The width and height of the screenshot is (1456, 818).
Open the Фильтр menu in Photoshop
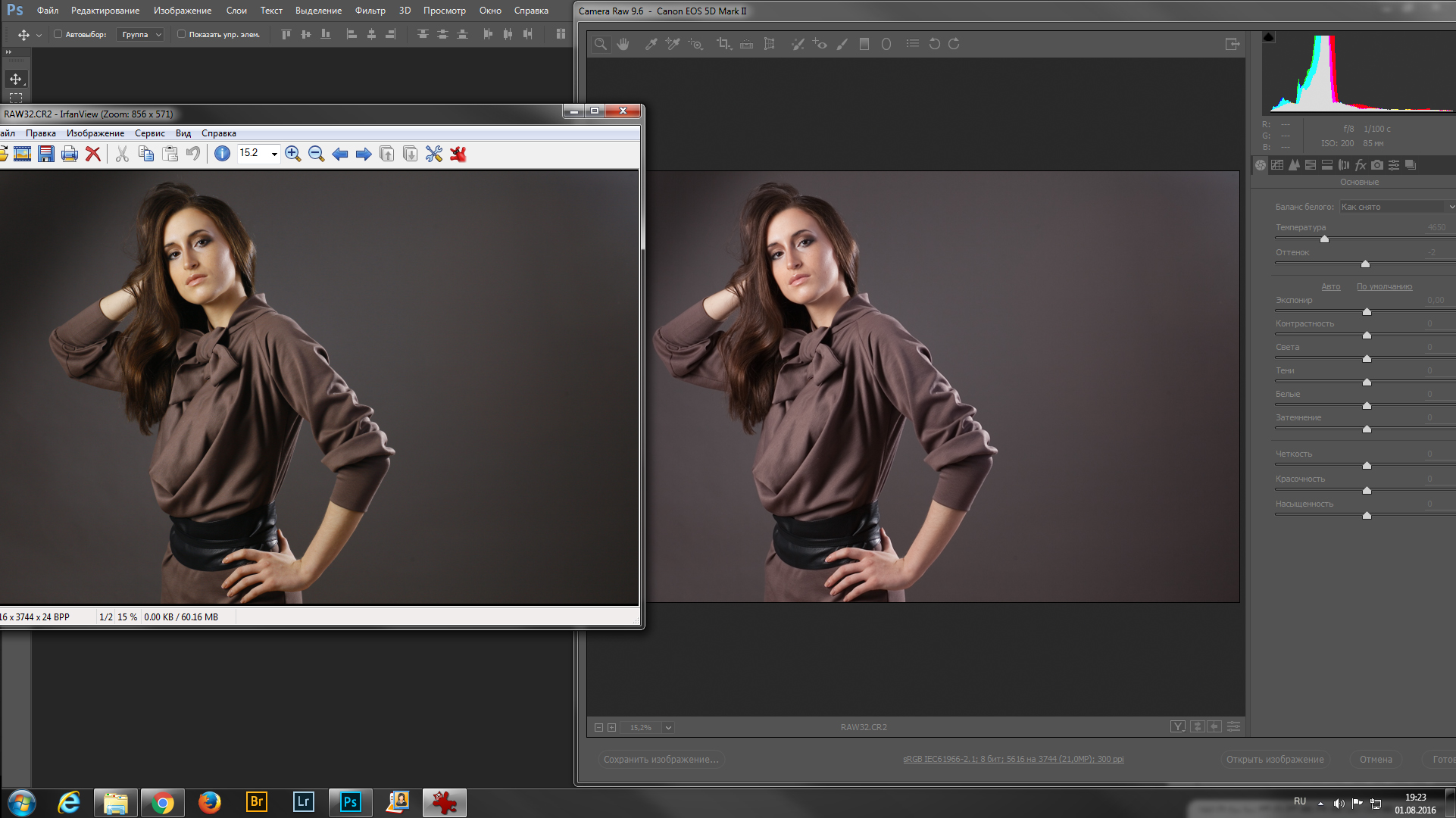click(370, 11)
